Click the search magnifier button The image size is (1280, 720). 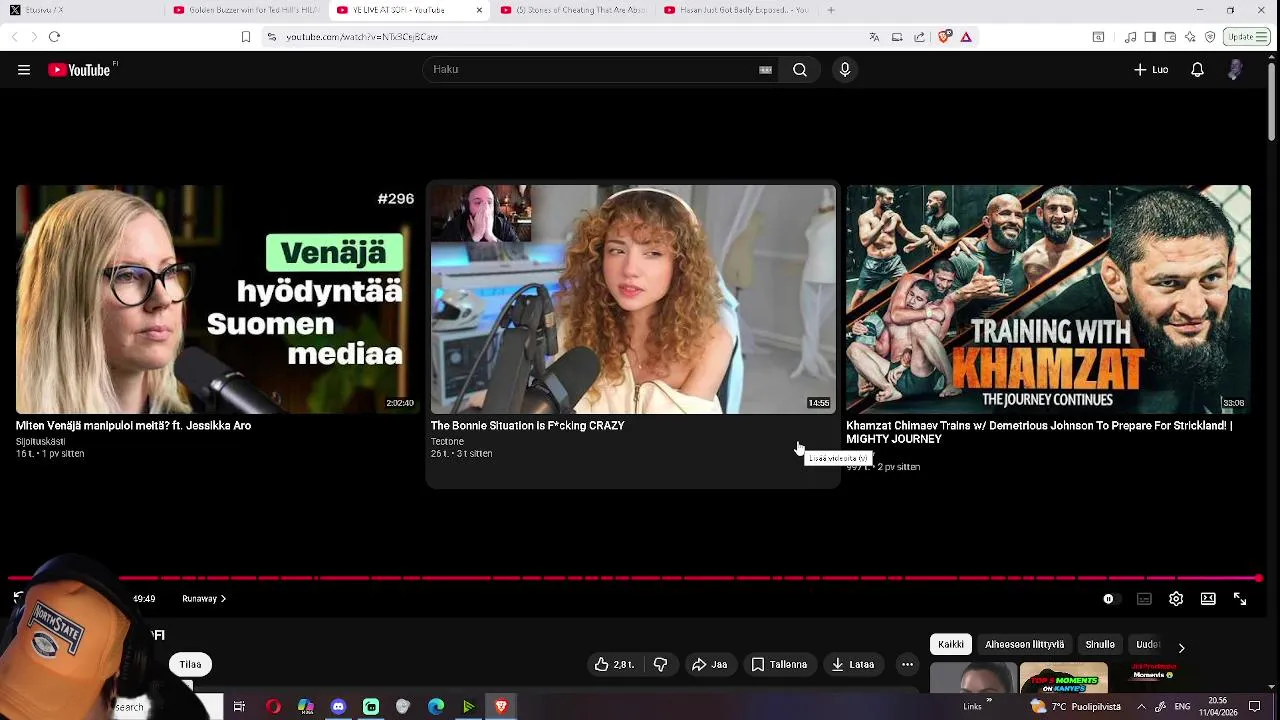(800, 70)
